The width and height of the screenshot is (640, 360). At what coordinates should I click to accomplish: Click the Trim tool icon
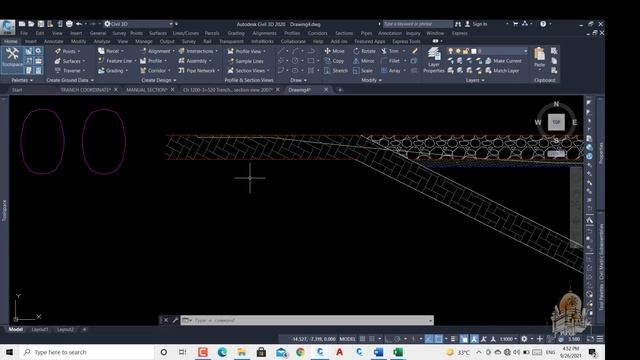point(384,51)
